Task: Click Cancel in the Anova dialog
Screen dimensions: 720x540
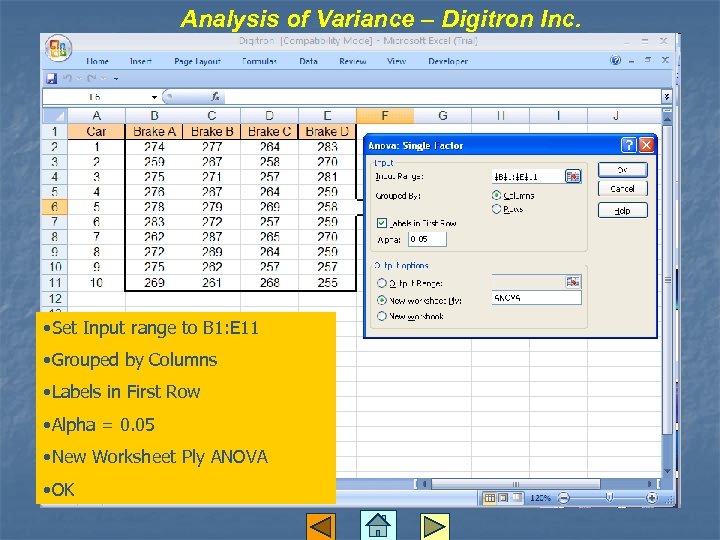Action: pyautogui.click(x=623, y=189)
